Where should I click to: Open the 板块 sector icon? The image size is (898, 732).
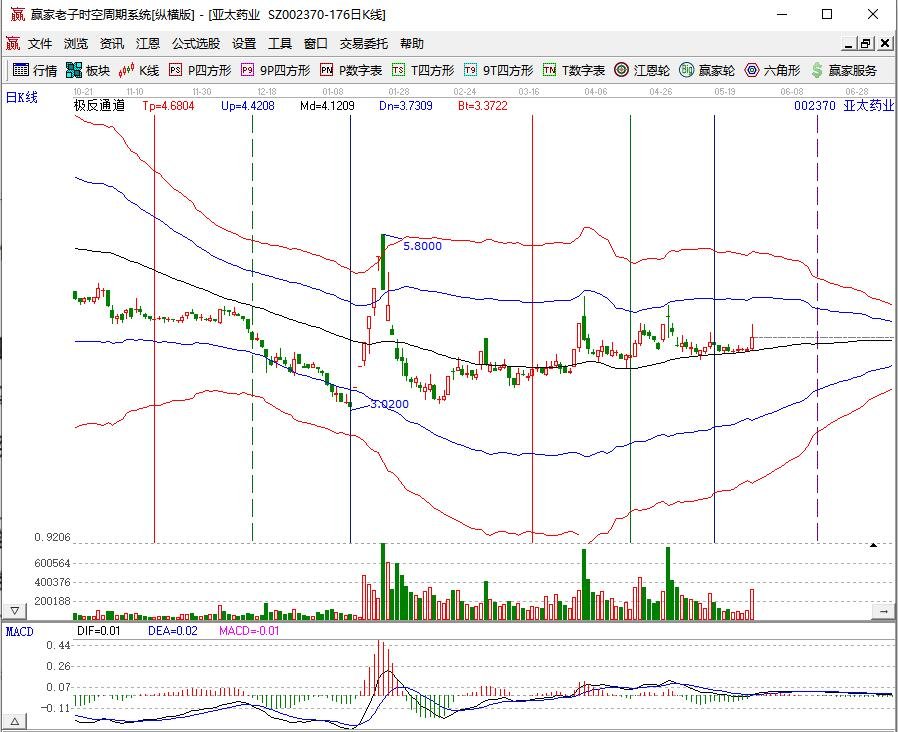pos(74,70)
